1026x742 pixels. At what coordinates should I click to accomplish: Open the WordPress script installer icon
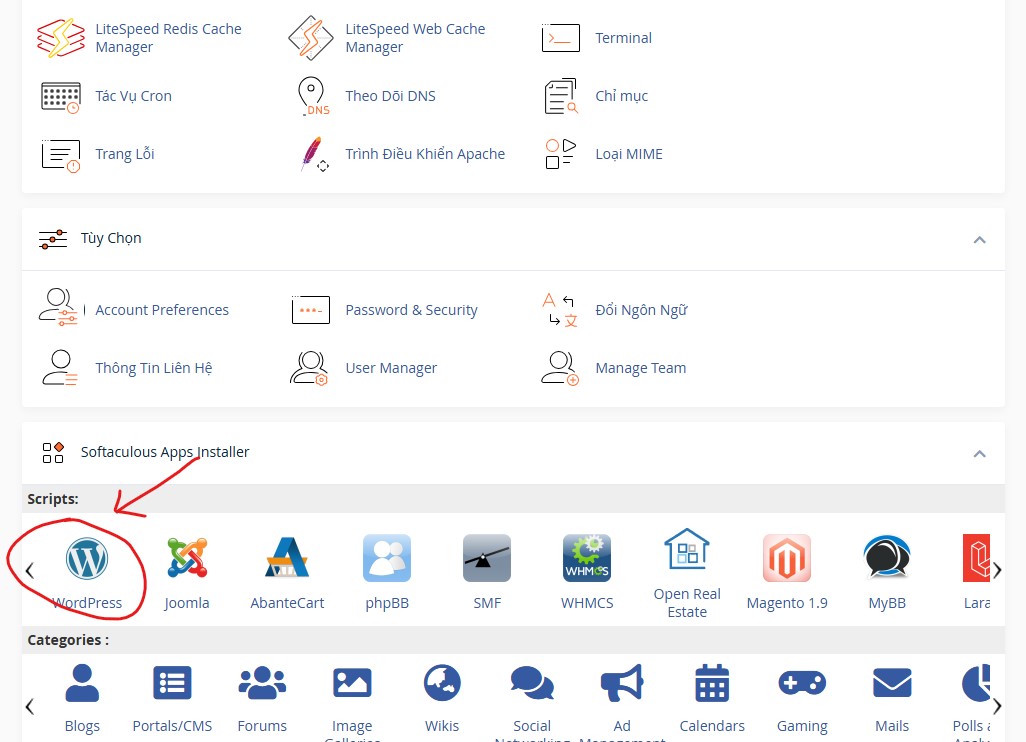(87, 559)
